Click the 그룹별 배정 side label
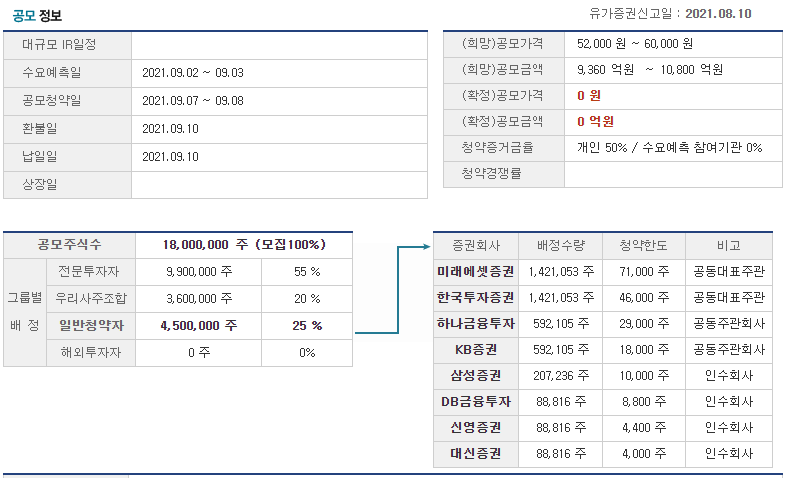792x478 pixels. coord(25,312)
